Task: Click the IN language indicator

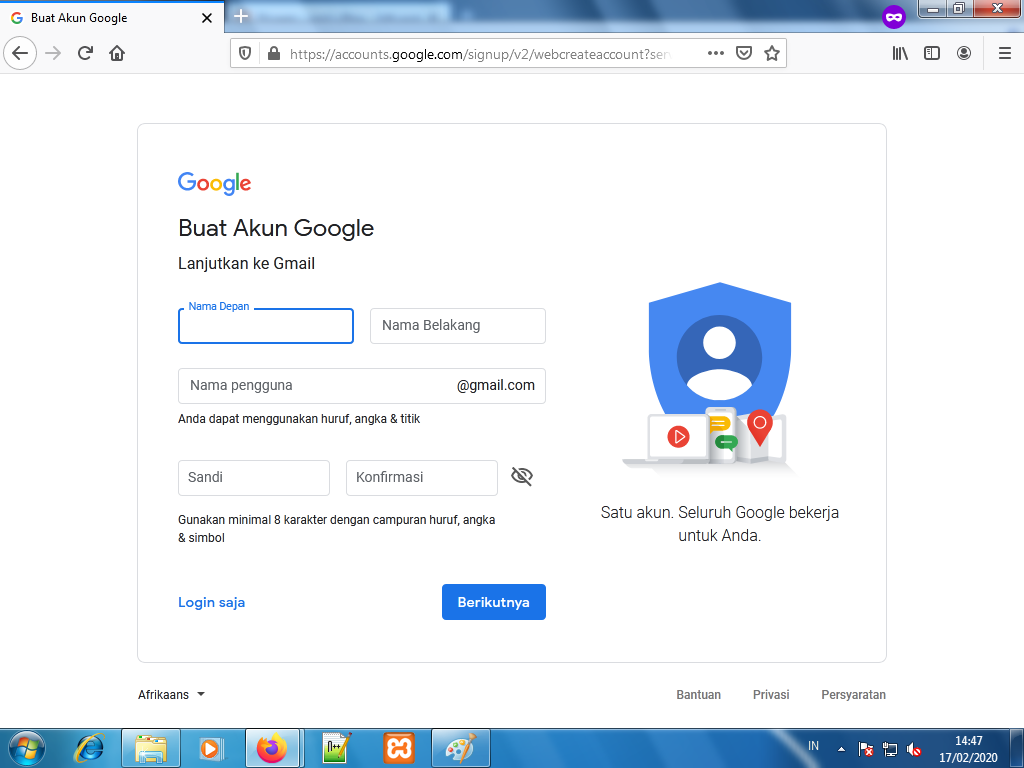Action: (x=813, y=746)
